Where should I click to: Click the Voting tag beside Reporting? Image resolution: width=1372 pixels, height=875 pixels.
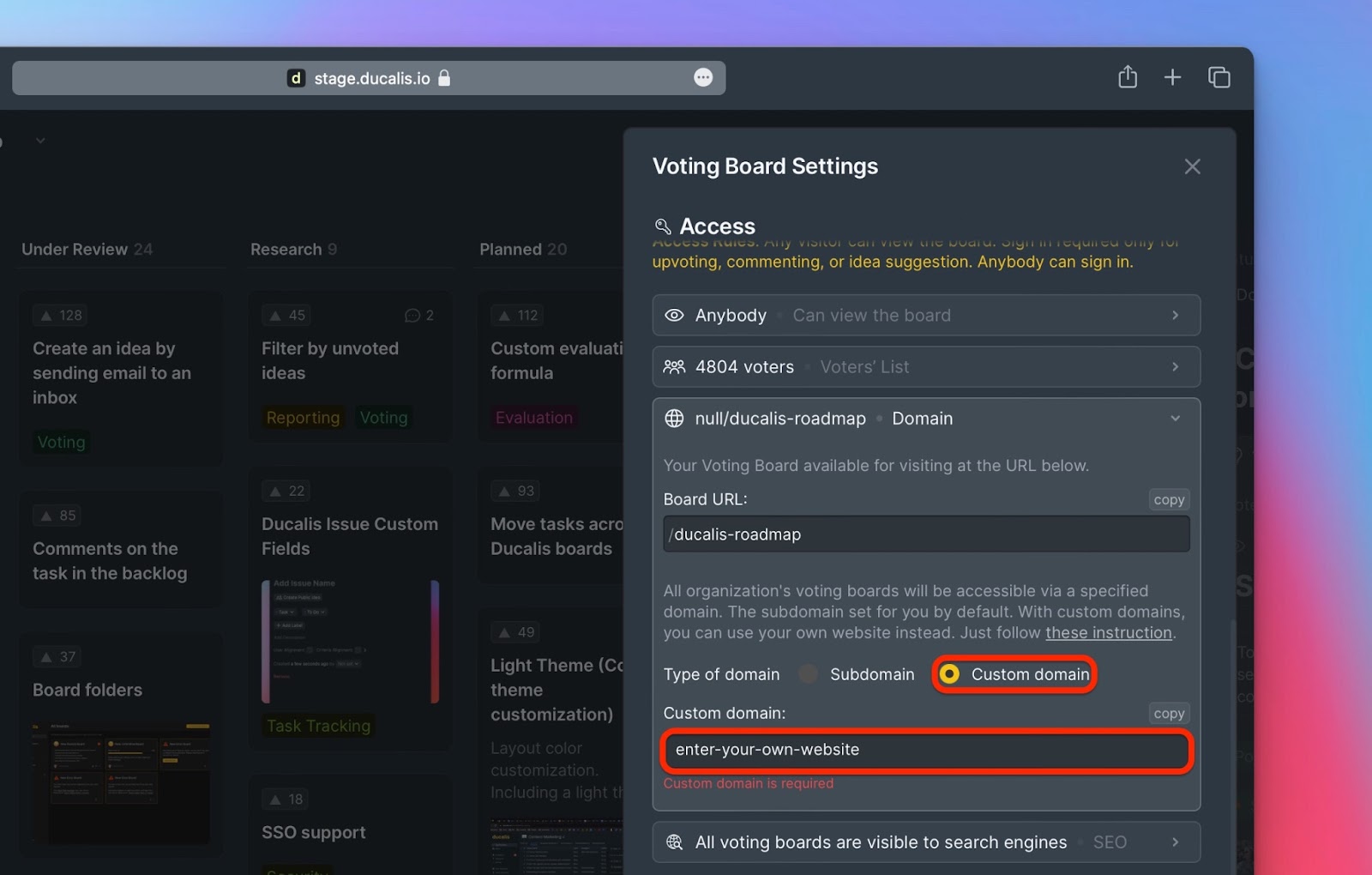pyautogui.click(x=383, y=418)
